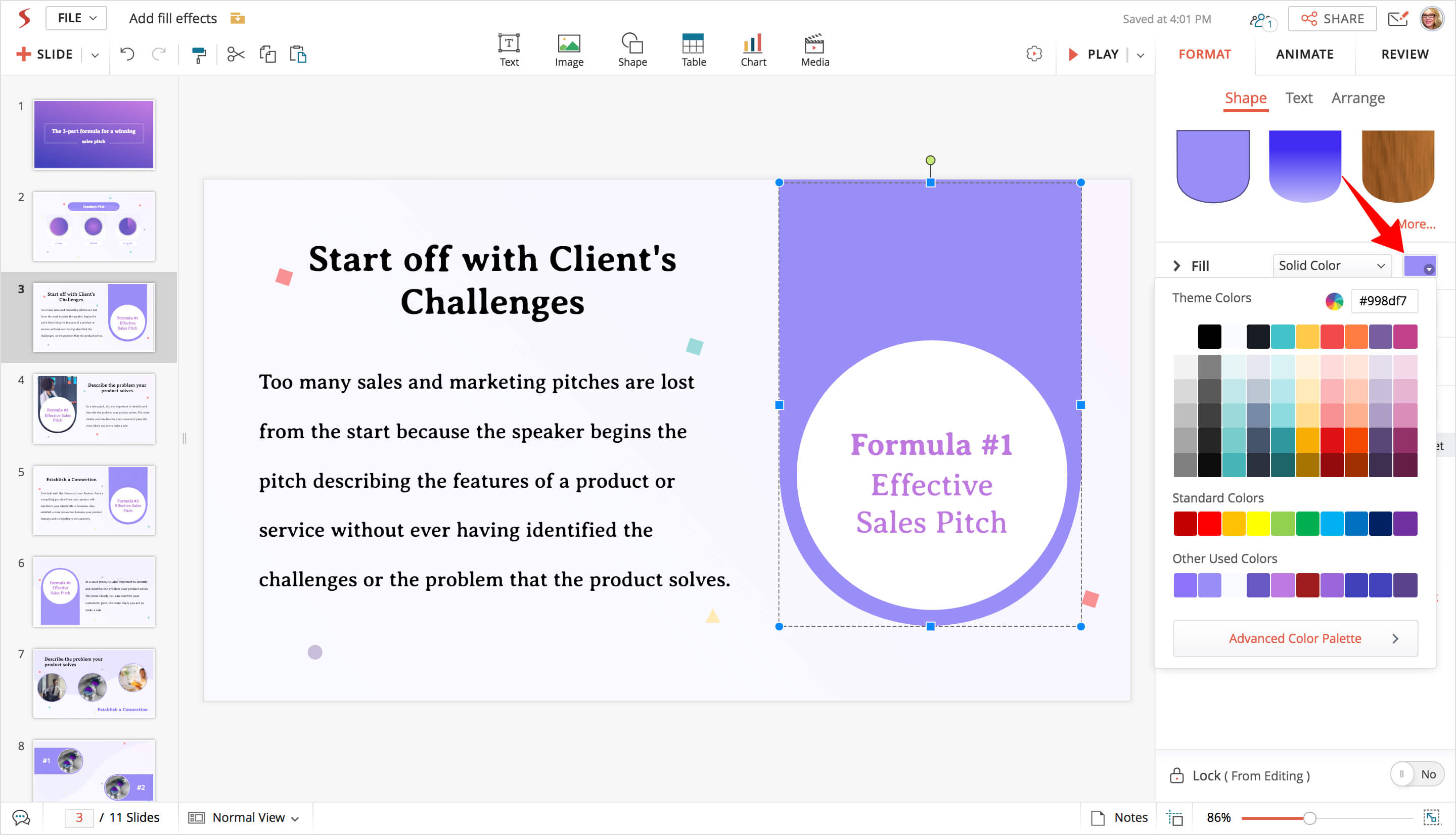Open the Media insert tool
The image size is (1456, 835).
click(x=814, y=50)
